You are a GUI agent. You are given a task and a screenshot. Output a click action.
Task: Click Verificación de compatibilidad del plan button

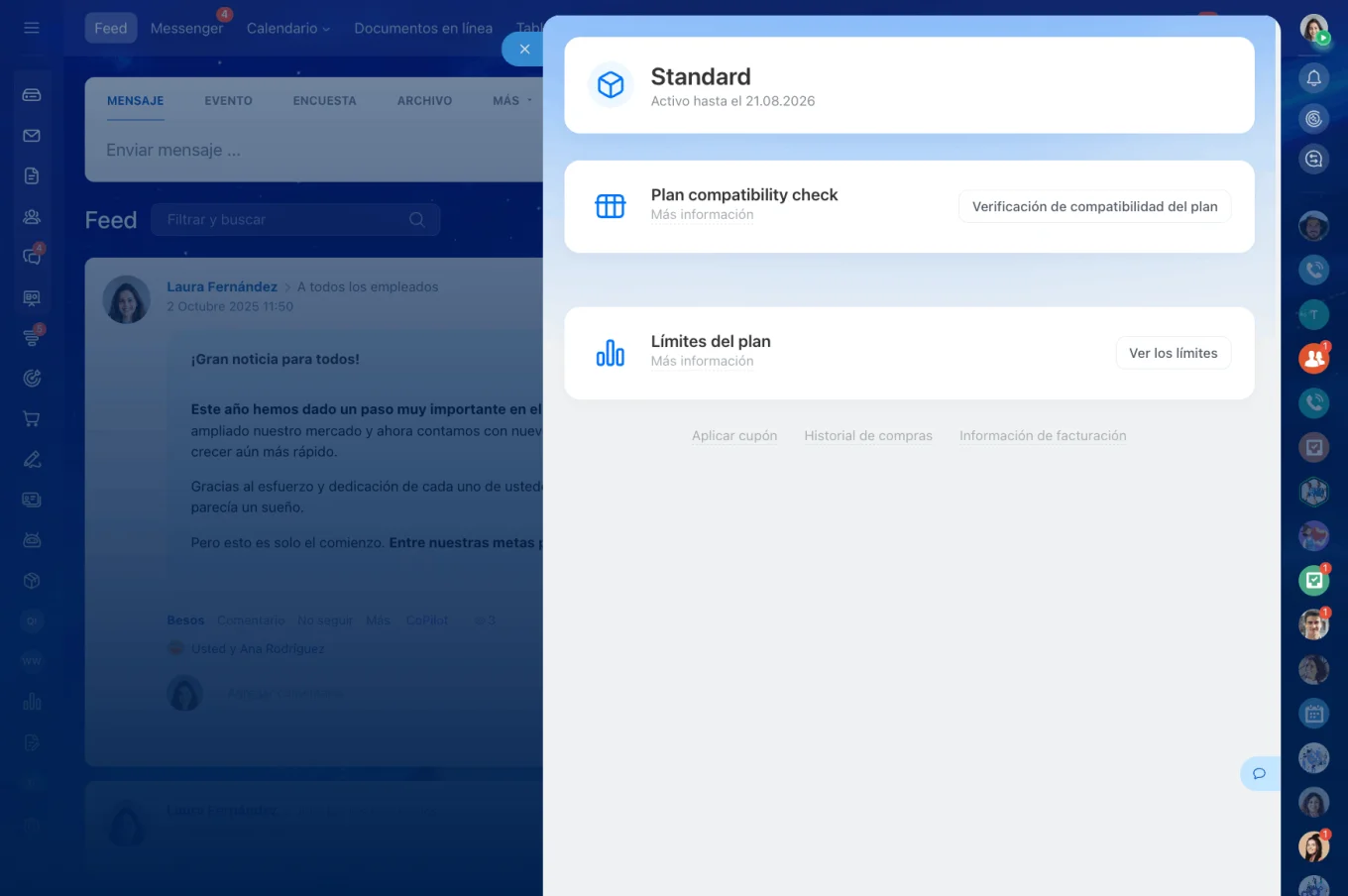coord(1094,206)
